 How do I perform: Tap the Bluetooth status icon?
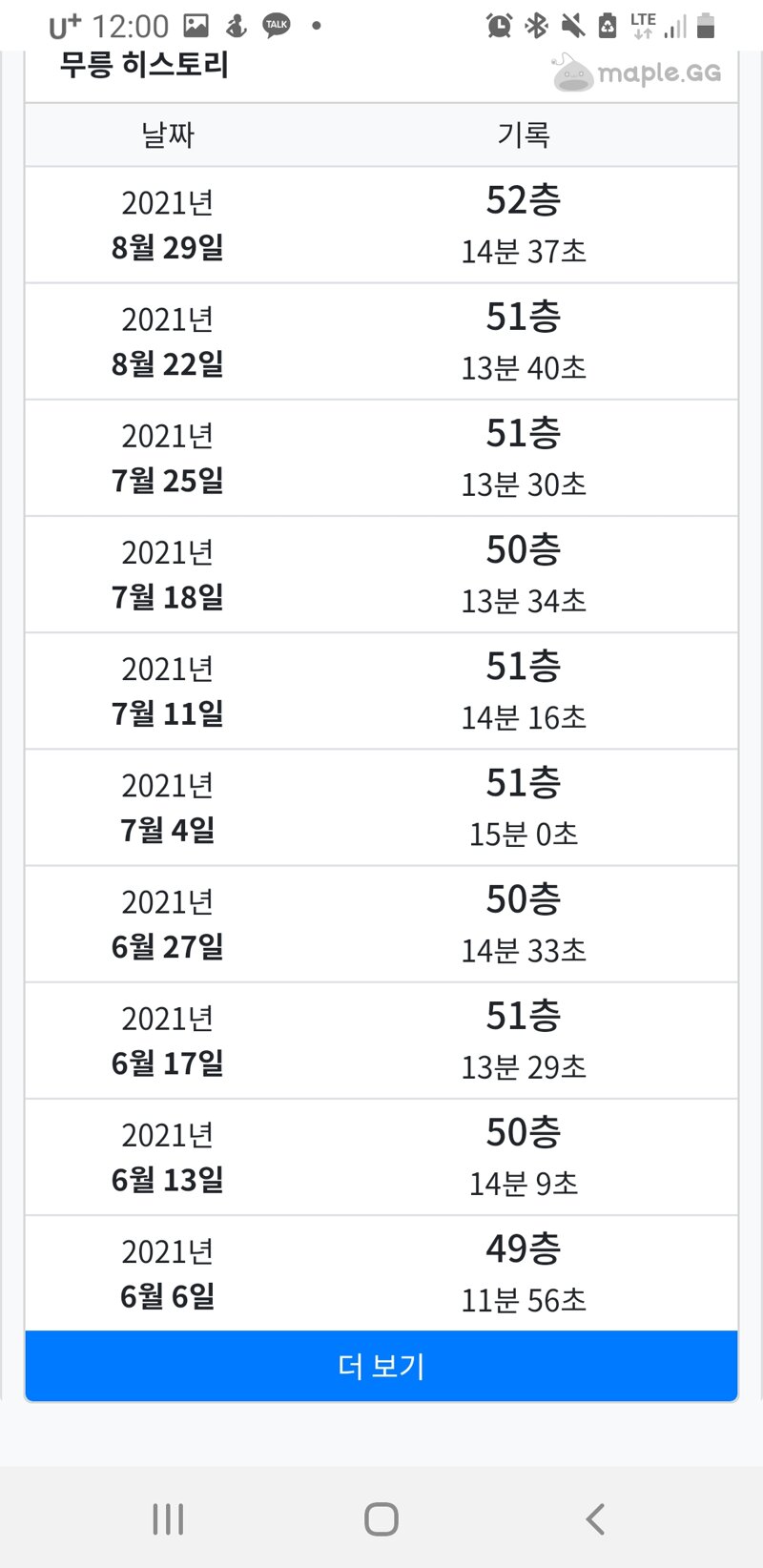pos(537,26)
